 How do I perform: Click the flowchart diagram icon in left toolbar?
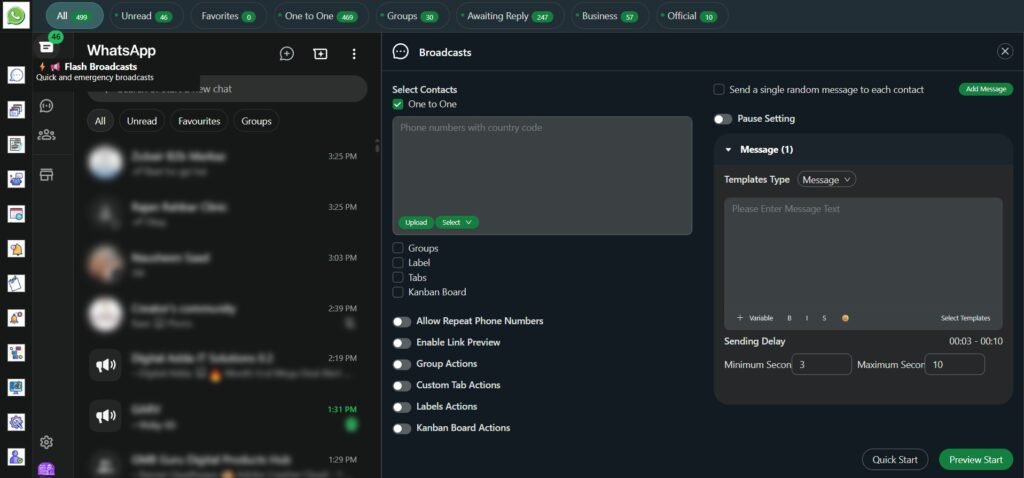tap(16, 353)
